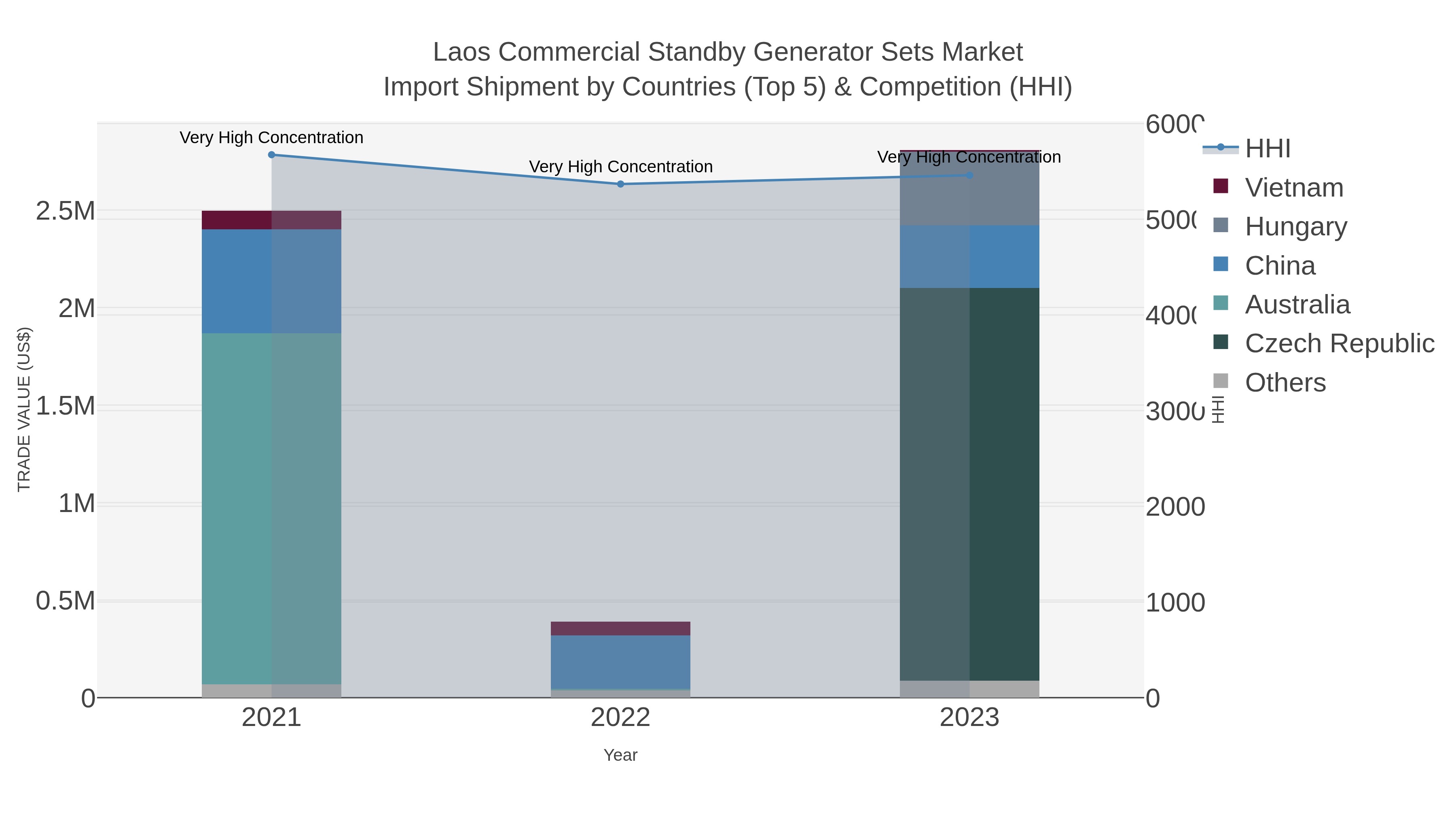The image size is (1456, 819).
Task: Click the 1.5M y-axis tick label
Action: (66, 406)
